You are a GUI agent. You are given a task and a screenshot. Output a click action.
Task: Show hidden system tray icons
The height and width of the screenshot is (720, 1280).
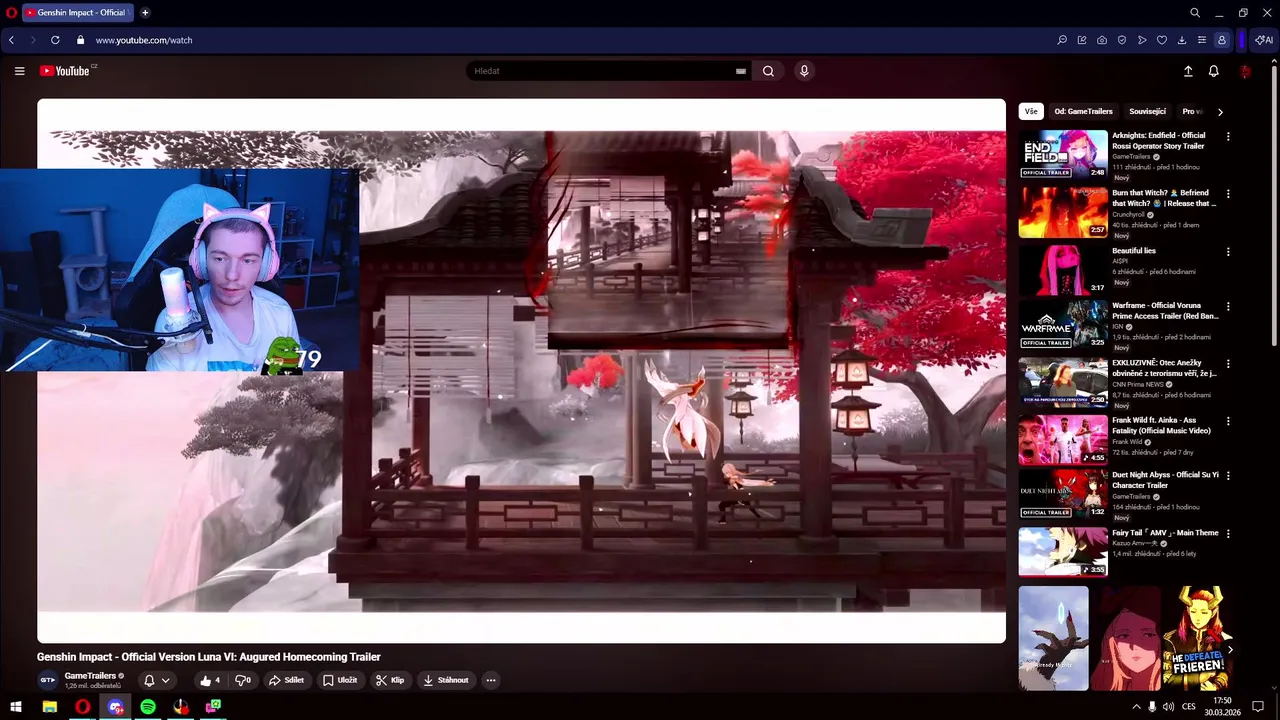click(x=1136, y=707)
